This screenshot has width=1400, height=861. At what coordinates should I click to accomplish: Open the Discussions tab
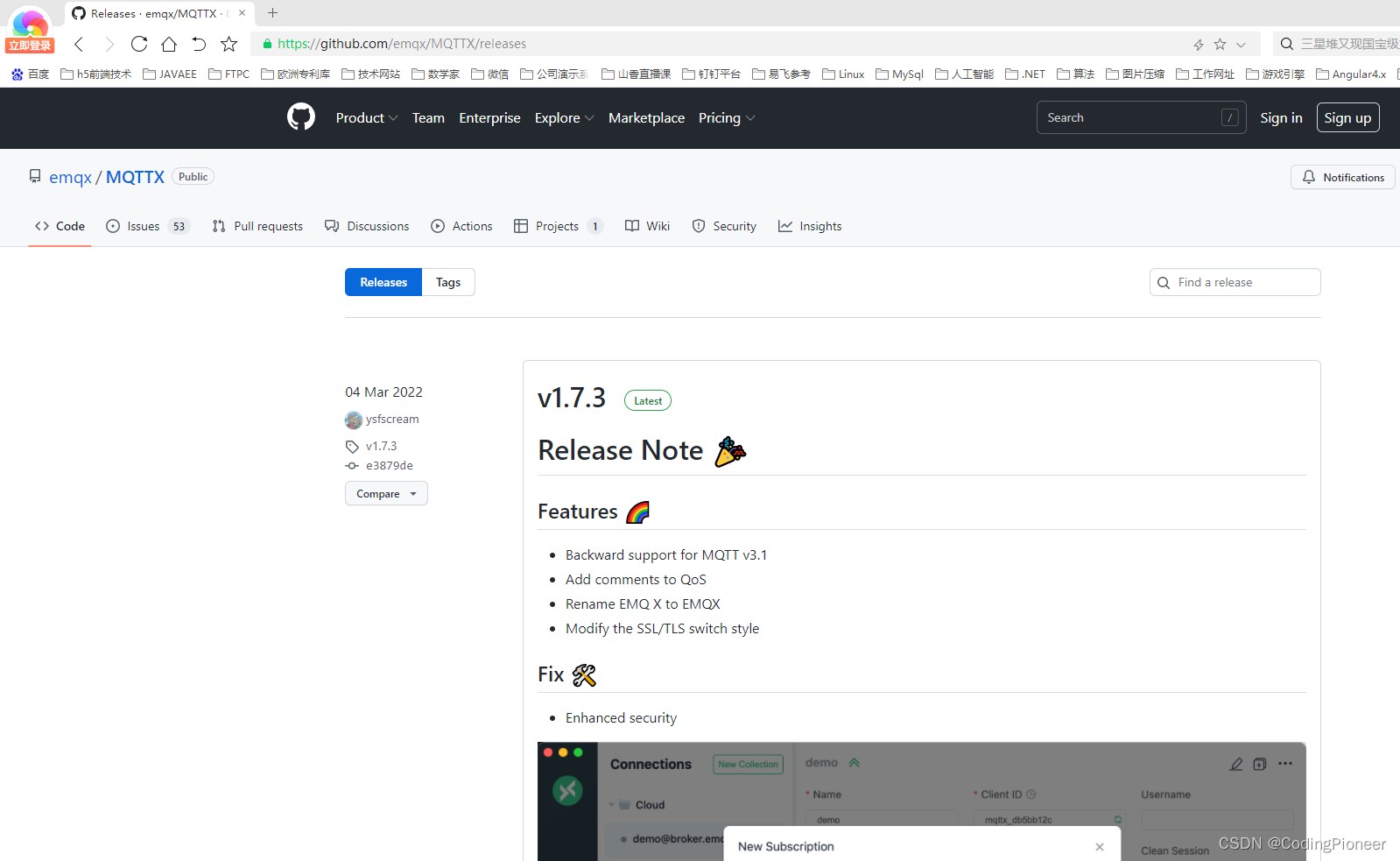[x=367, y=226]
